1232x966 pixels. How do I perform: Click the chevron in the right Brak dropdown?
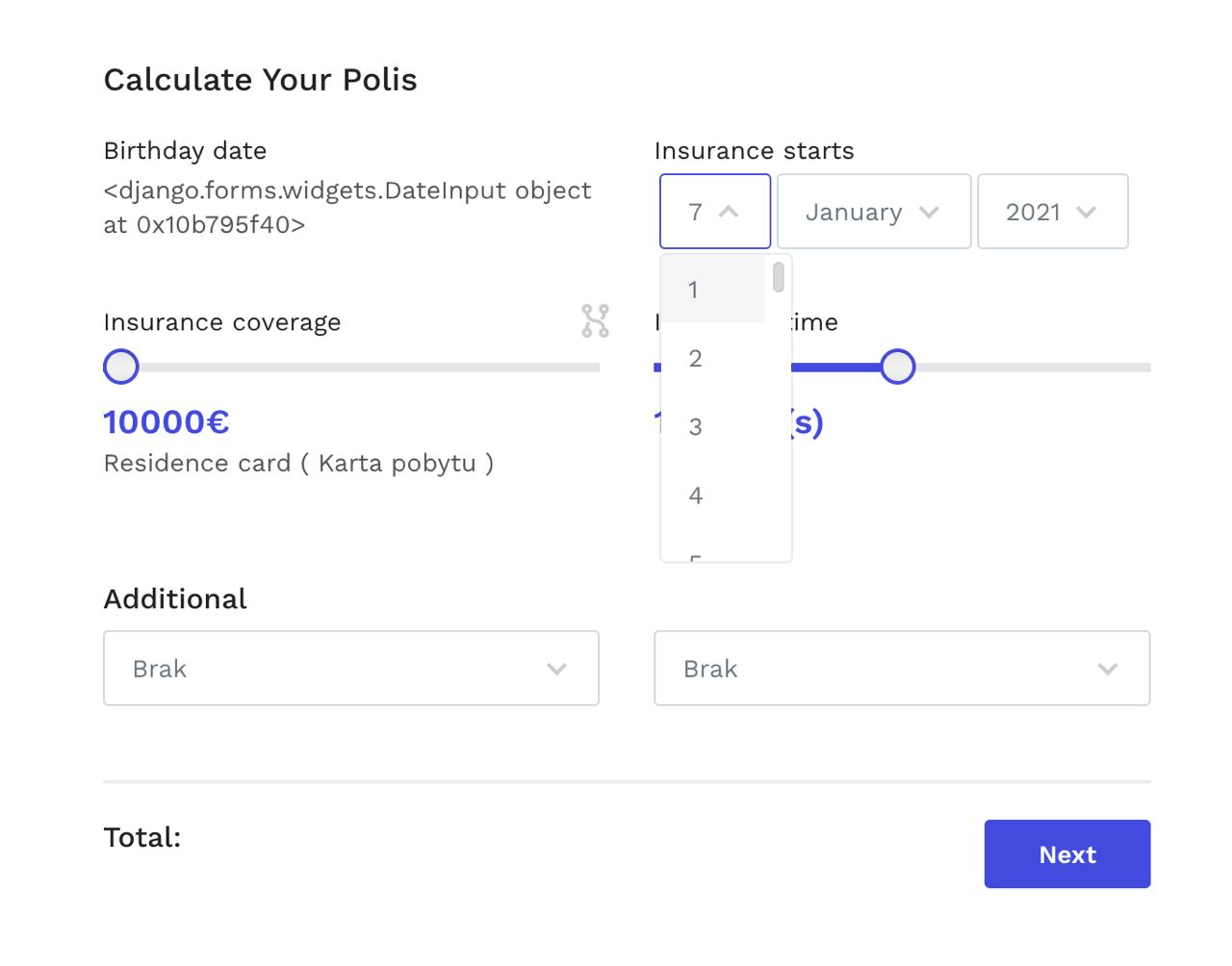click(x=1108, y=669)
